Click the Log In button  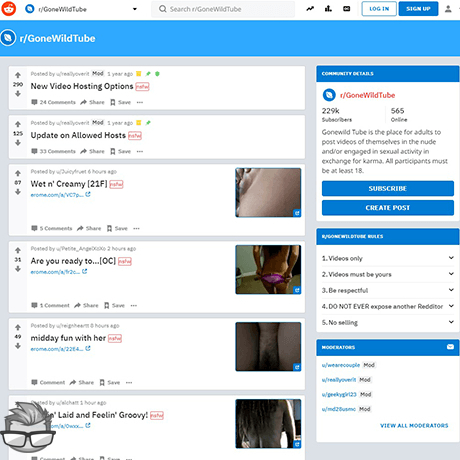[379, 9]
